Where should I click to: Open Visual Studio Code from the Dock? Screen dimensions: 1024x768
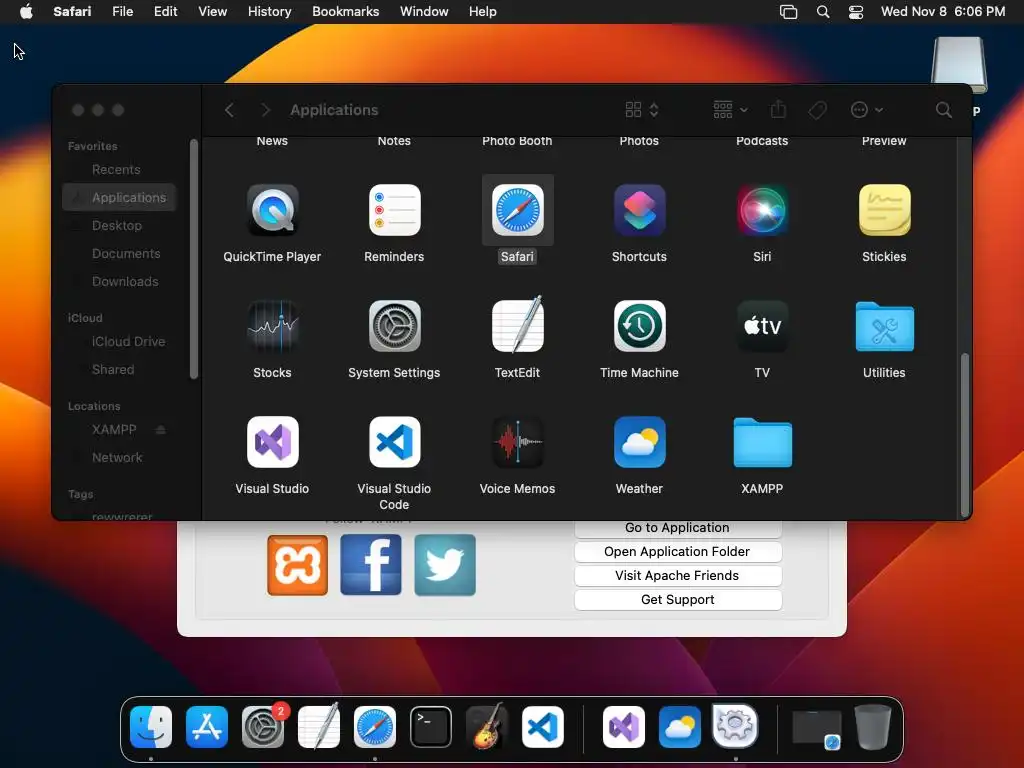click(x=543, y=727)
